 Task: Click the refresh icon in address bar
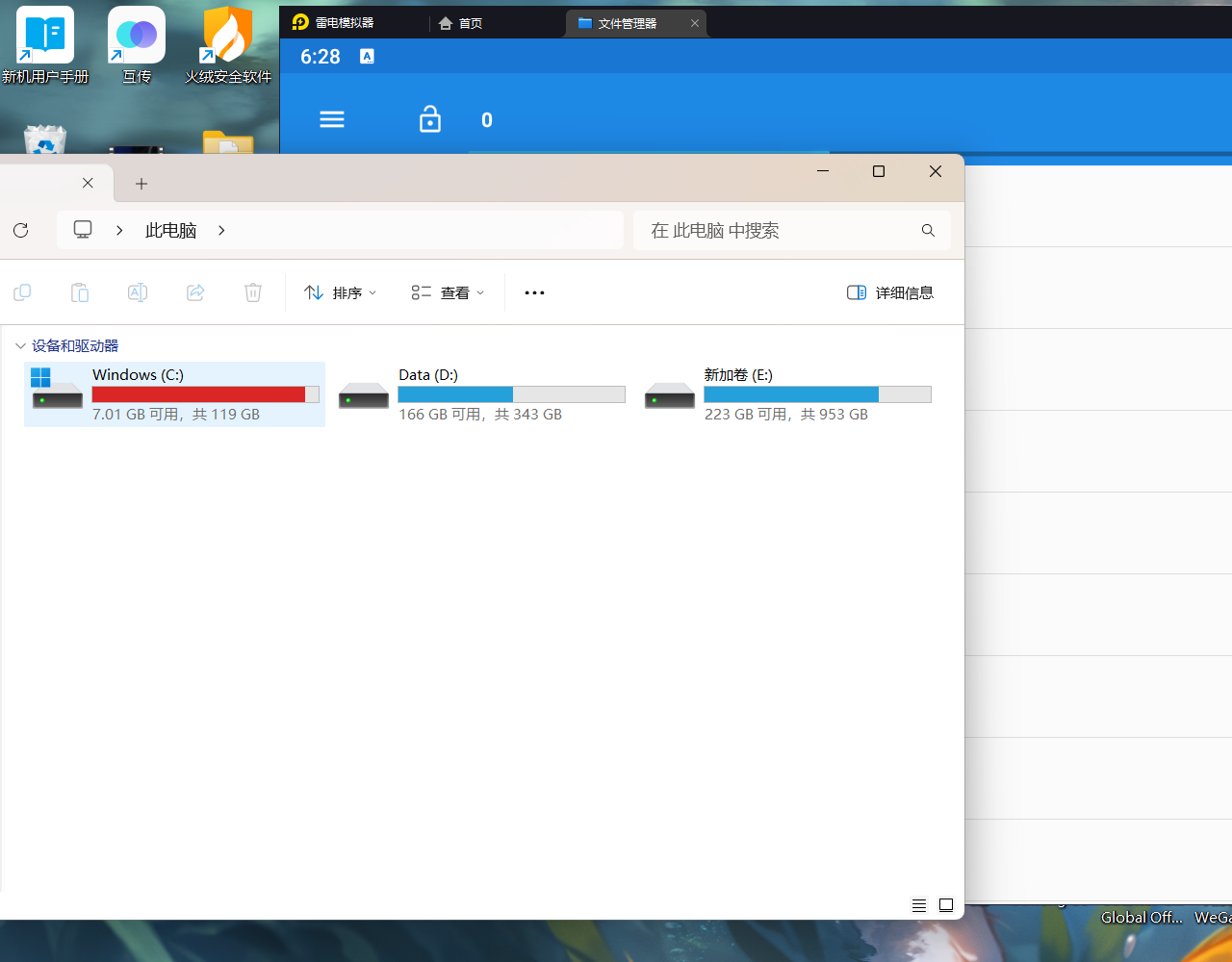coord(21,231)
